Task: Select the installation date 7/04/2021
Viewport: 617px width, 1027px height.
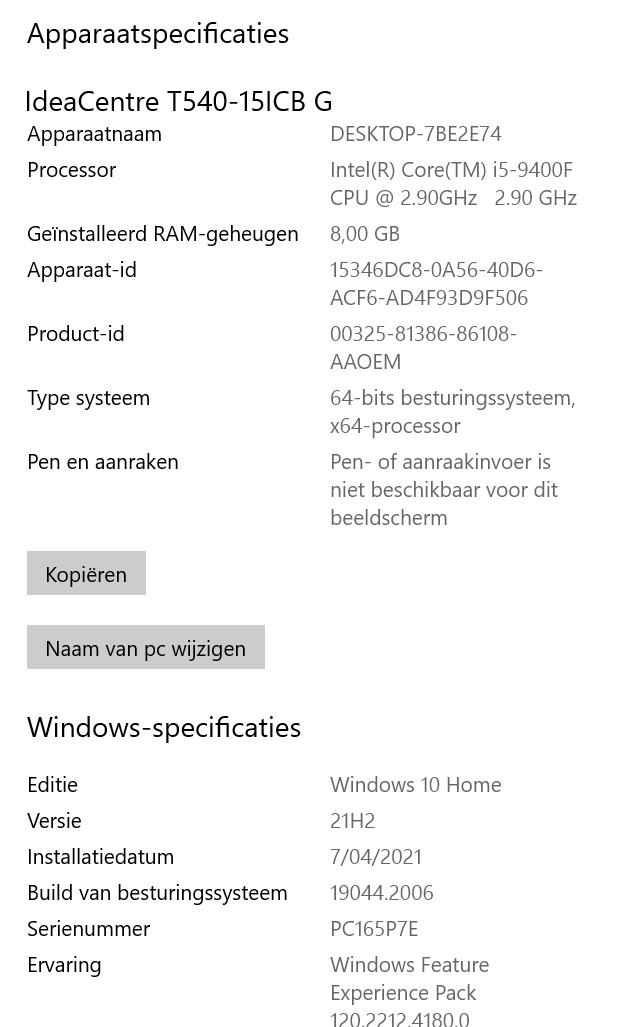Action: (x=376, y=857)
